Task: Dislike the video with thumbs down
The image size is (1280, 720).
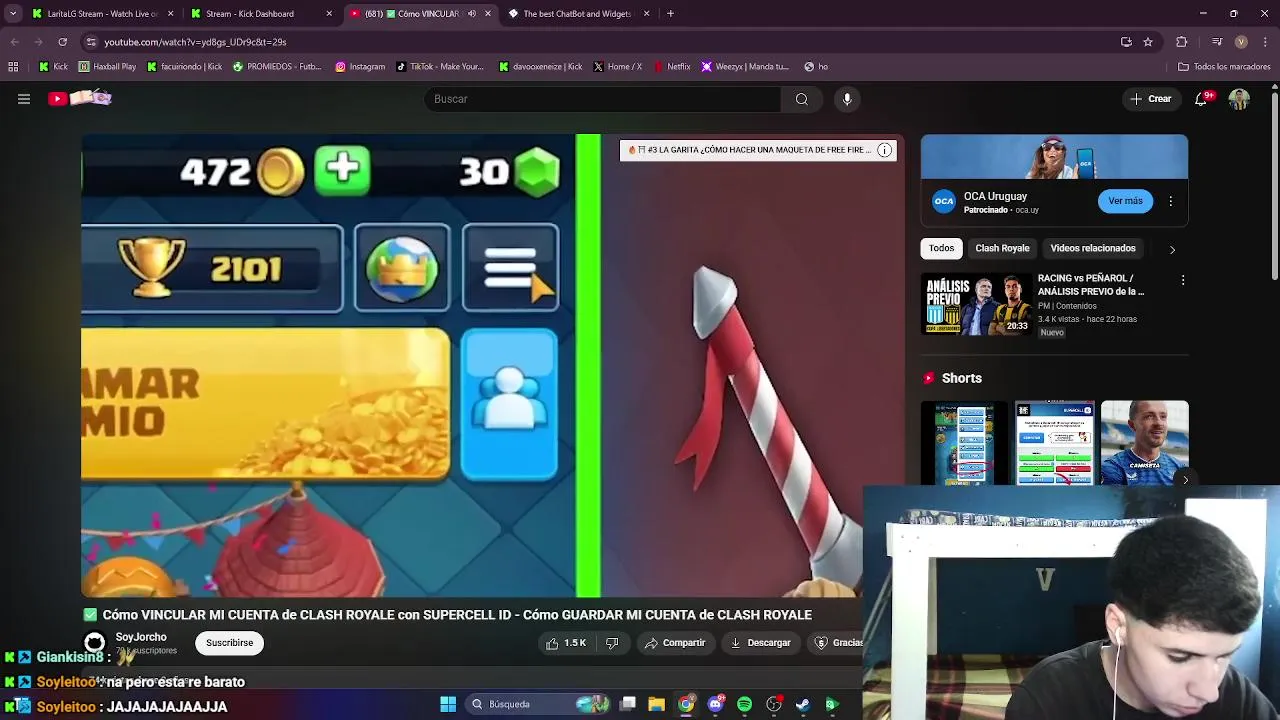Action: coord(612,643)
